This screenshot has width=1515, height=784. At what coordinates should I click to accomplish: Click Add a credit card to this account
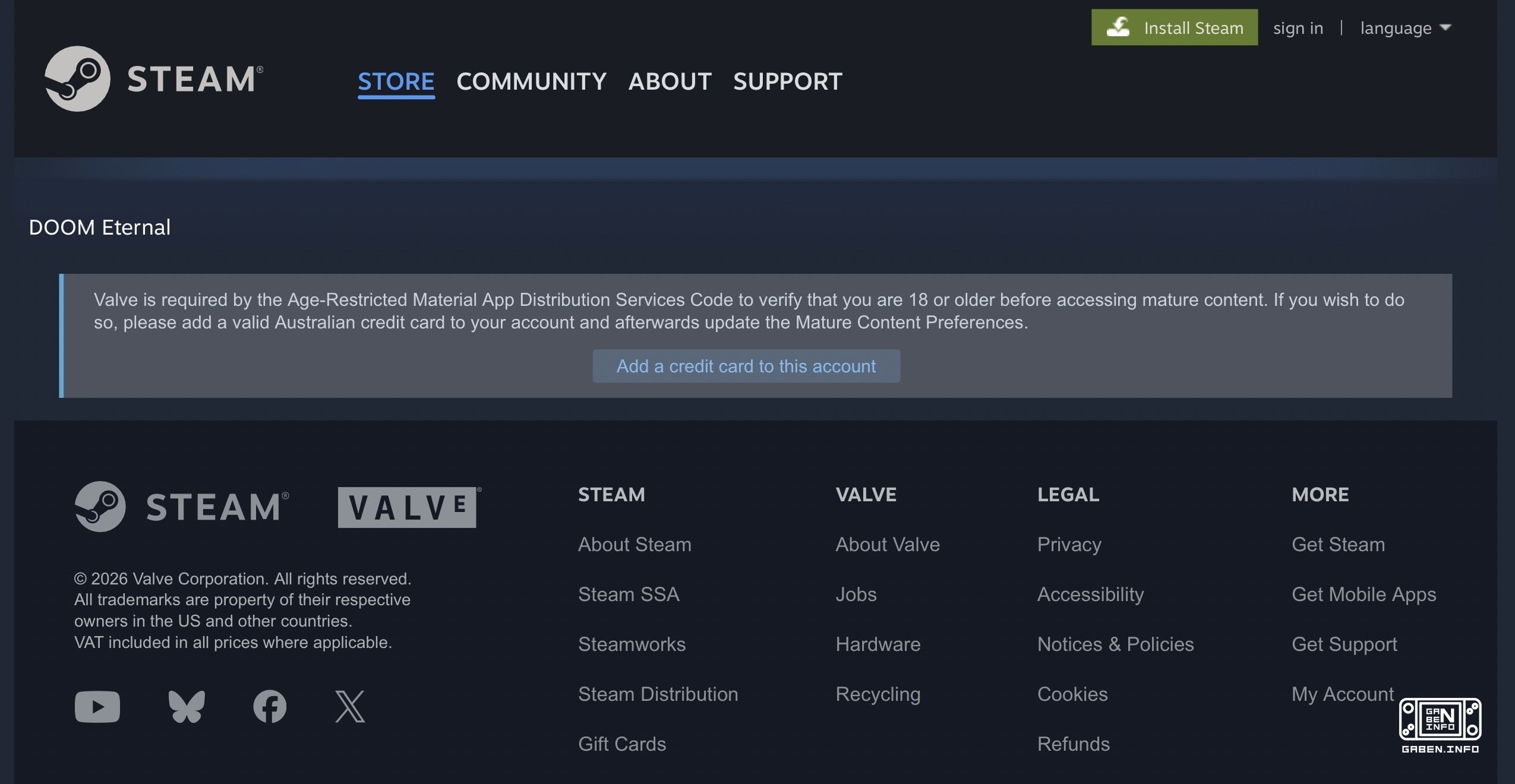click(x=746, y=366)
